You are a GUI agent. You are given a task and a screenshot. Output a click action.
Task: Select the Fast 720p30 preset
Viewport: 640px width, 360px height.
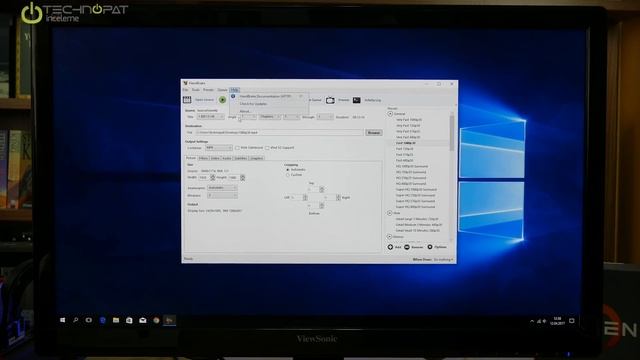(x=404, y=149)
